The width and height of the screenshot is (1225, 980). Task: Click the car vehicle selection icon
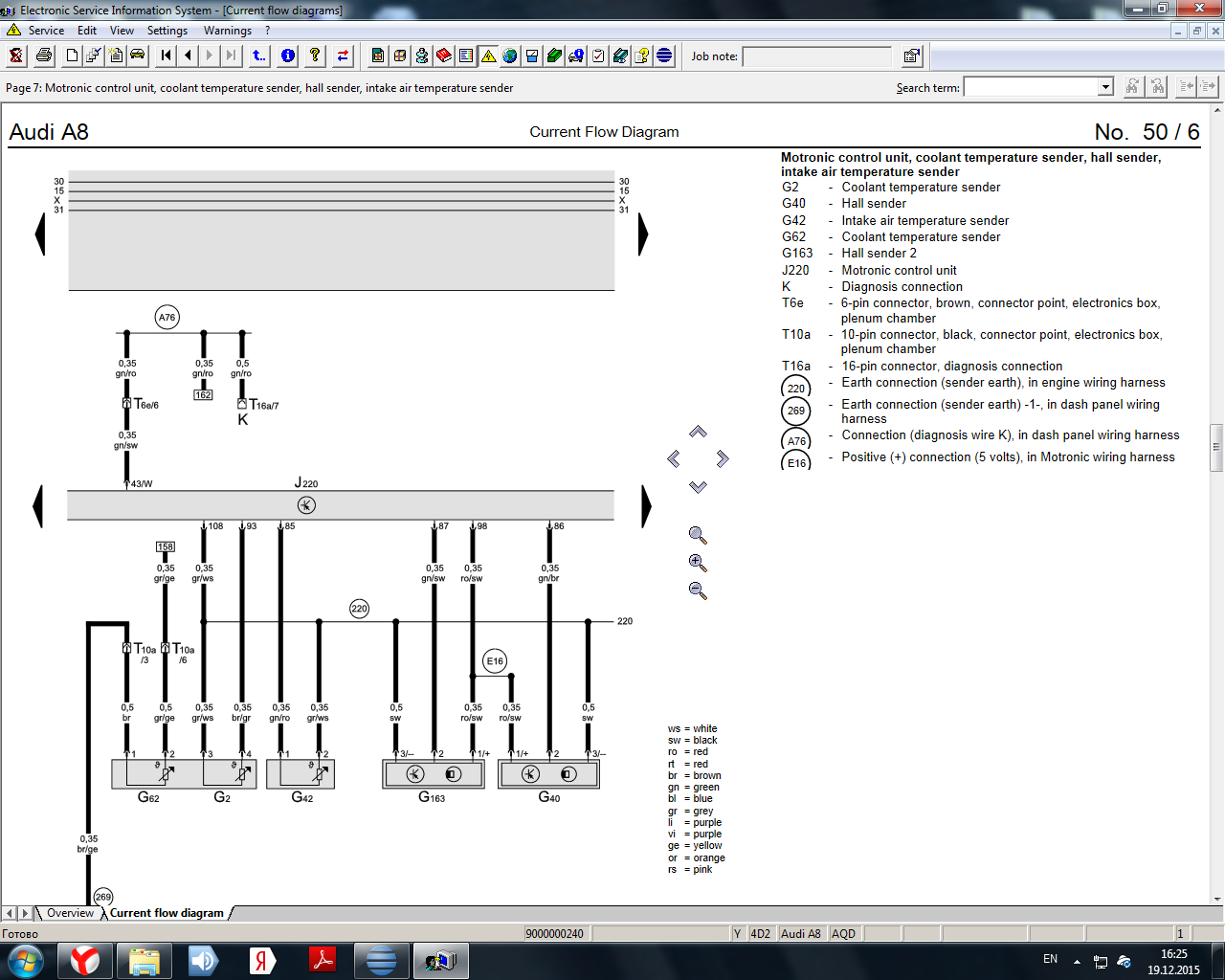tap(138, 56)
